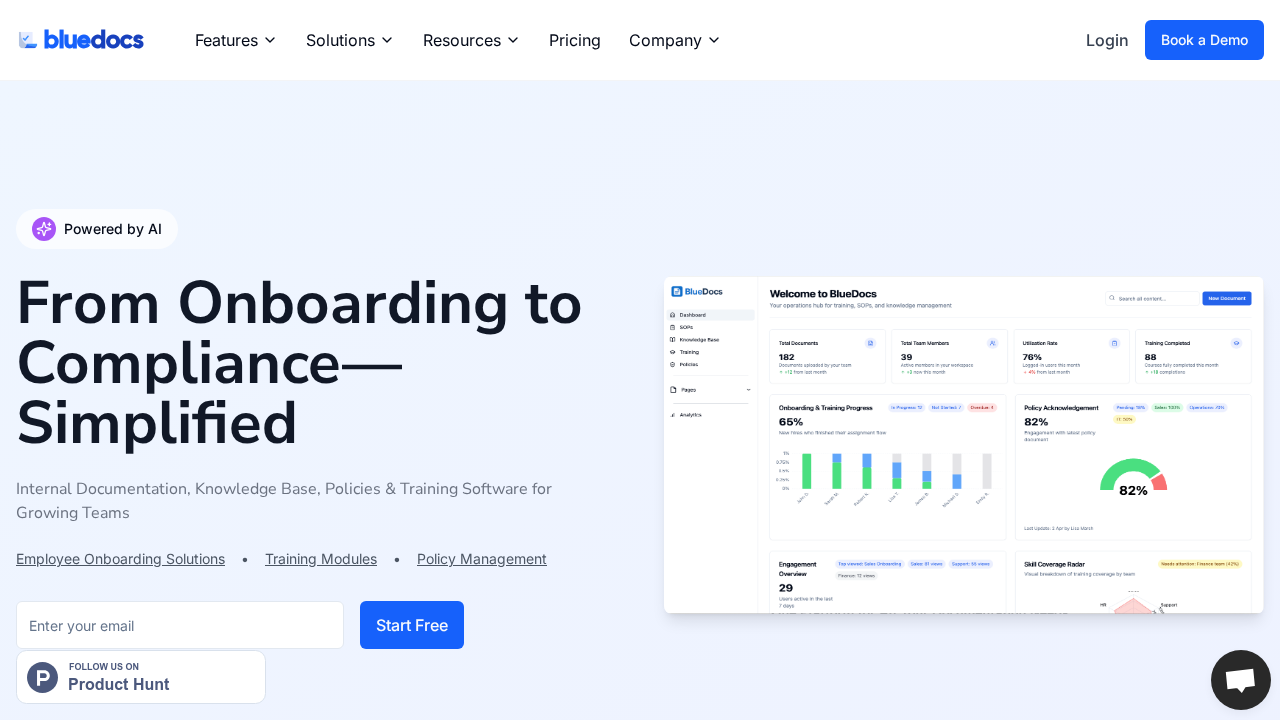This screenshot has width=1280, height=720.
Task: Click the BlueDocs logo in the navbar
Action: pyautogui.click(x=80, y=39)
